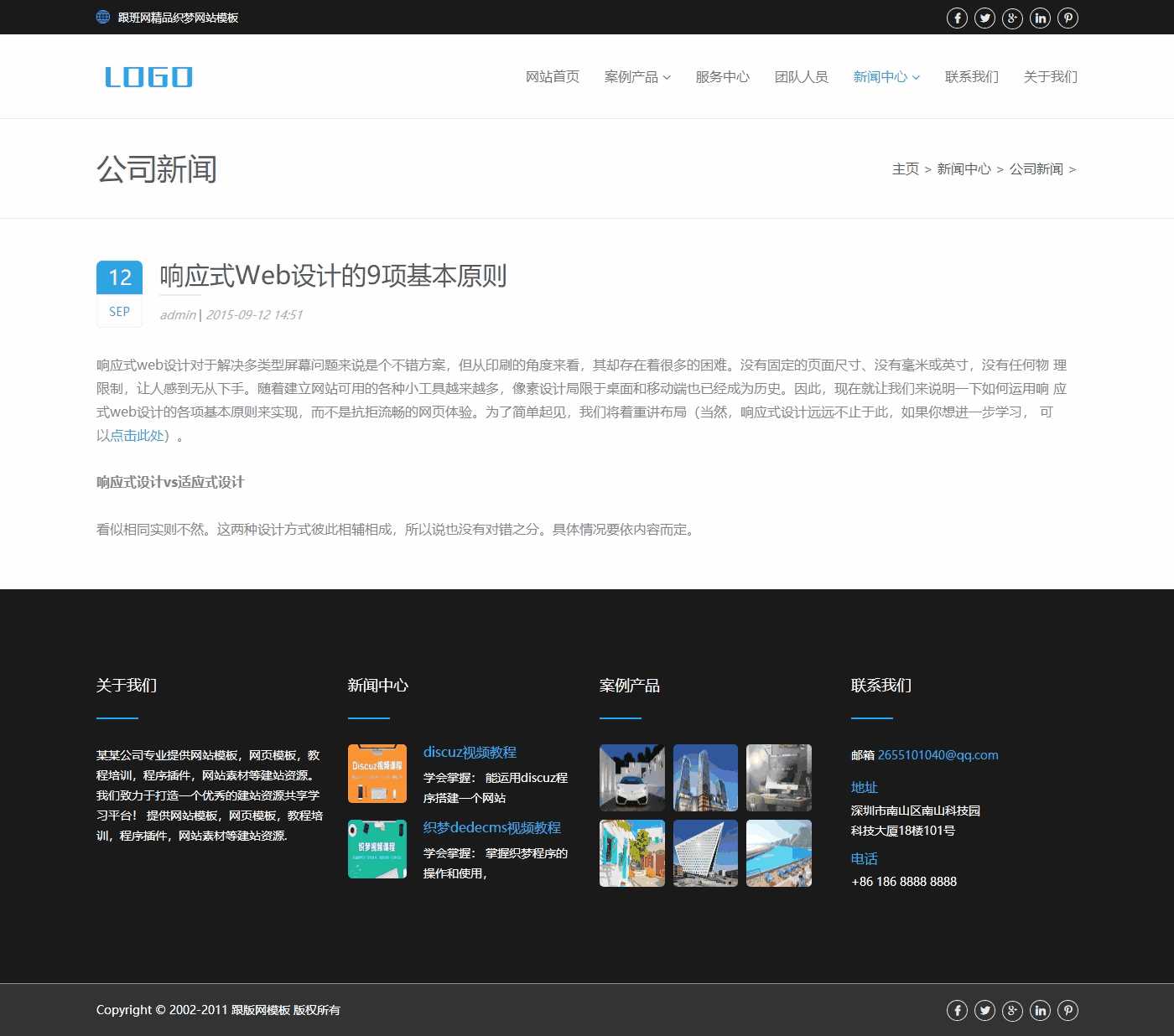Click the LinkedIn icon in the header
Image resolution: width=1174 pixels, height=1036 pixels.
click(x=1040, y=17)
